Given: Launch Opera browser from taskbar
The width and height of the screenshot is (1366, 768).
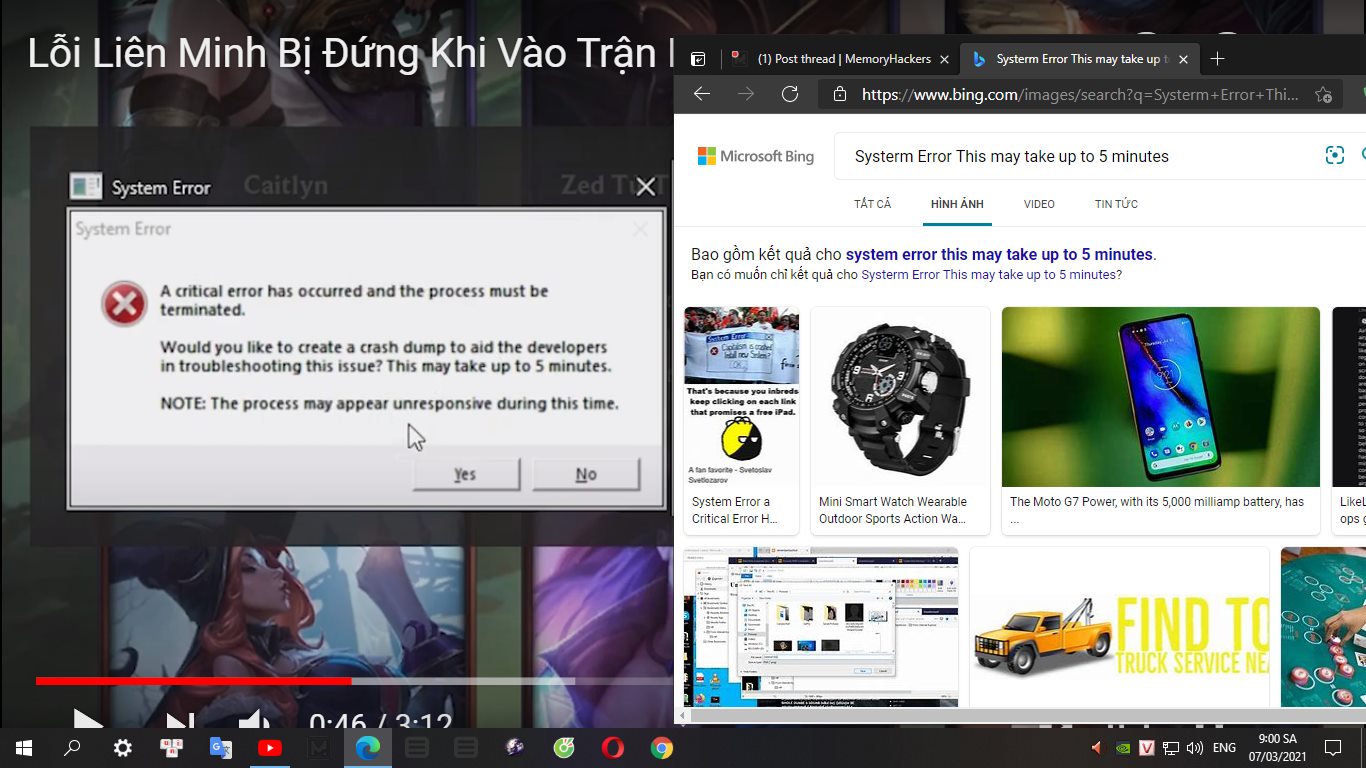Looking at the screenshot, I should point(613,748).
